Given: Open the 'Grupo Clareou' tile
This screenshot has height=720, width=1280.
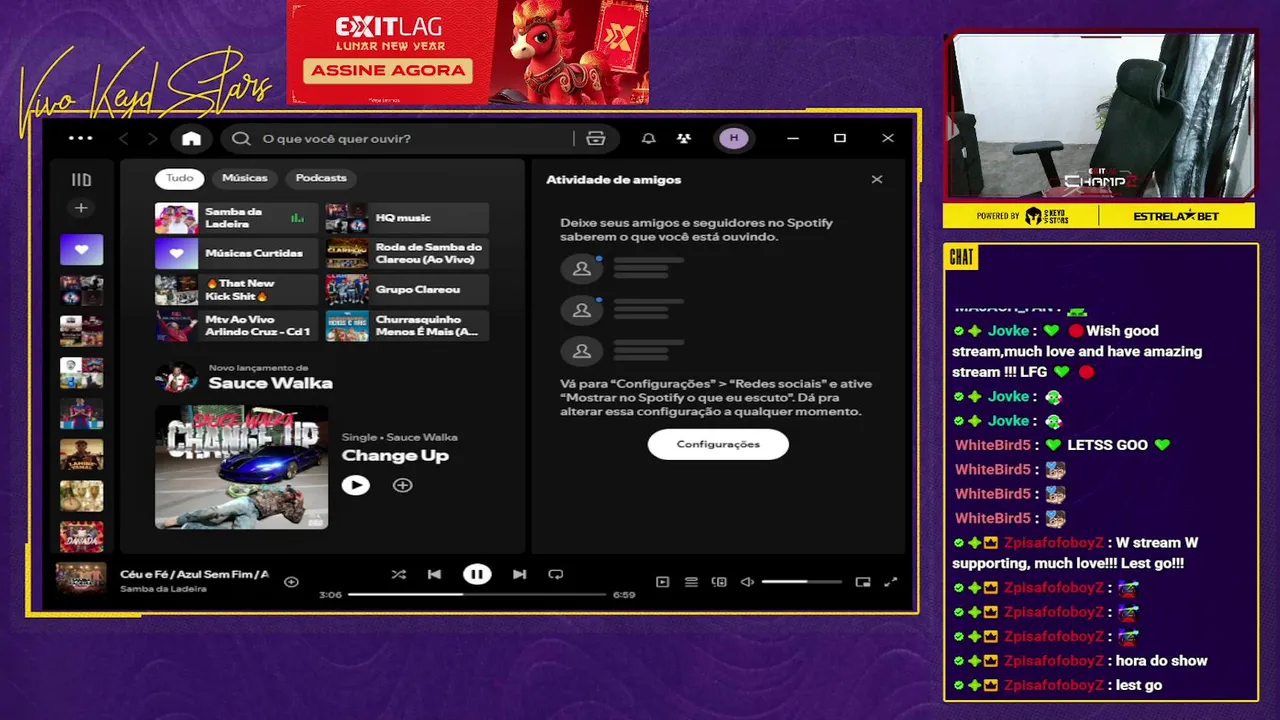Looking at the screenshot, I should pyautogui.click(x=407, y=290).
